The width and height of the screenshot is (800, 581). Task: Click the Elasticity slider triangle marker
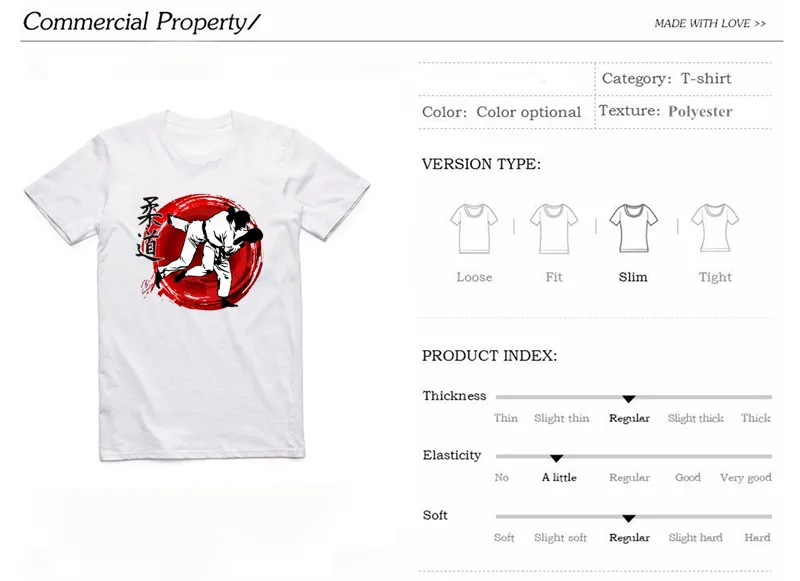[556, 459]
